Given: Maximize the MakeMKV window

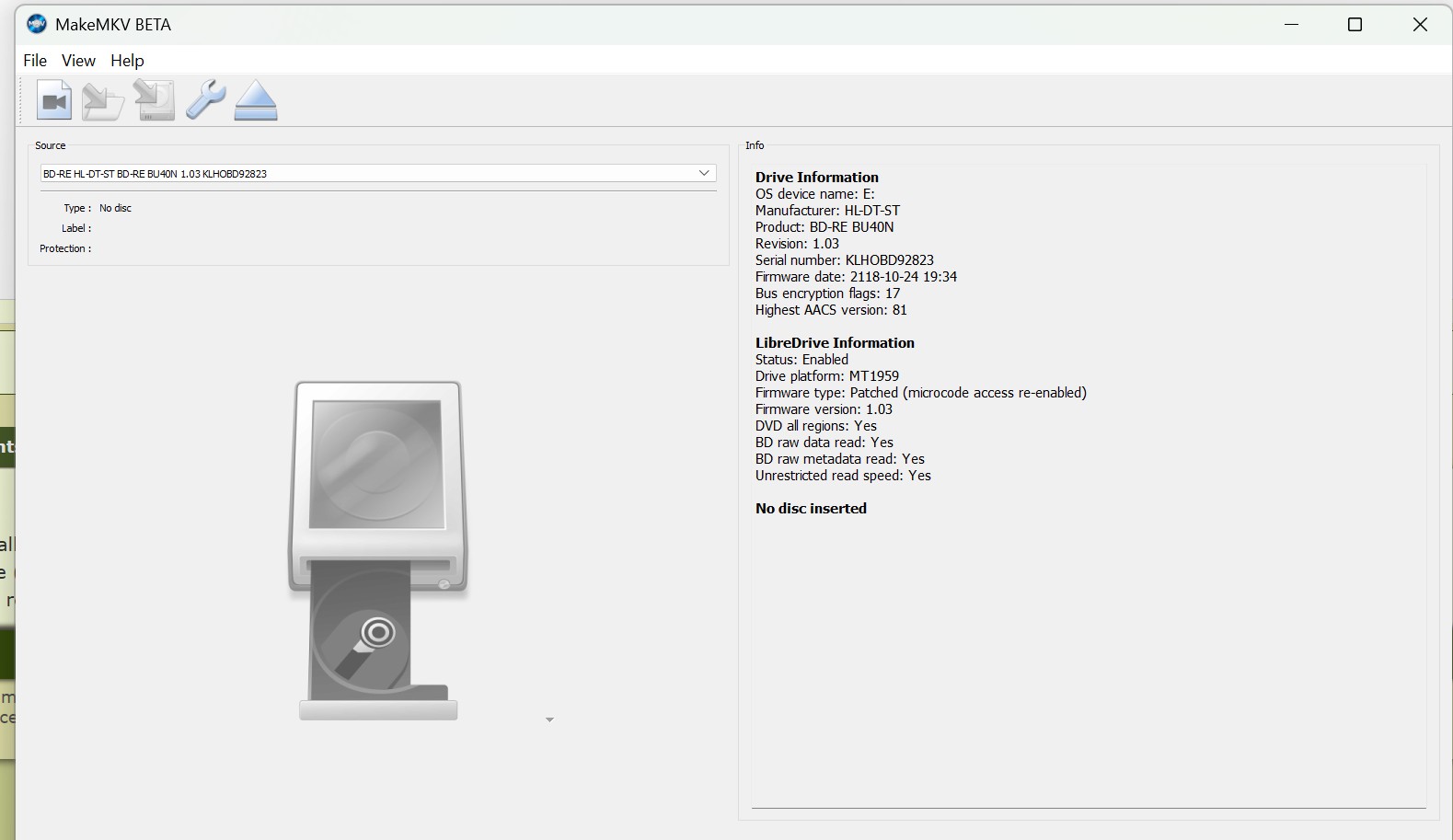Looking at the screenshot, I should pos(1355,25).
